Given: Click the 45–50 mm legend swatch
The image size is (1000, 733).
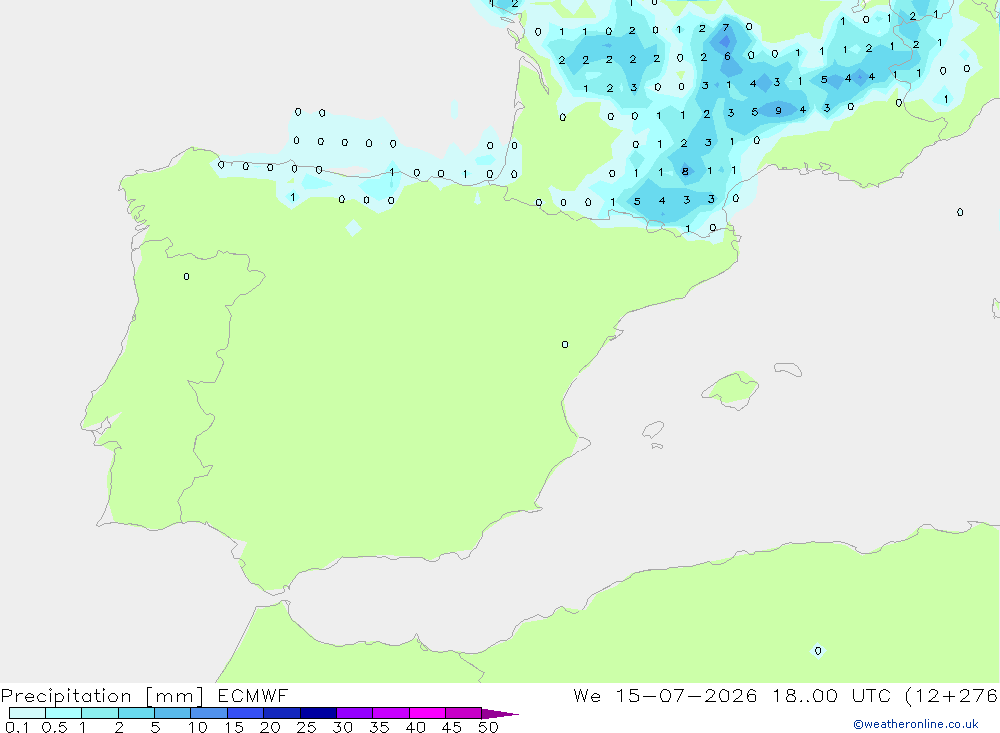Looking at the screenshot, I should (463, 713).
